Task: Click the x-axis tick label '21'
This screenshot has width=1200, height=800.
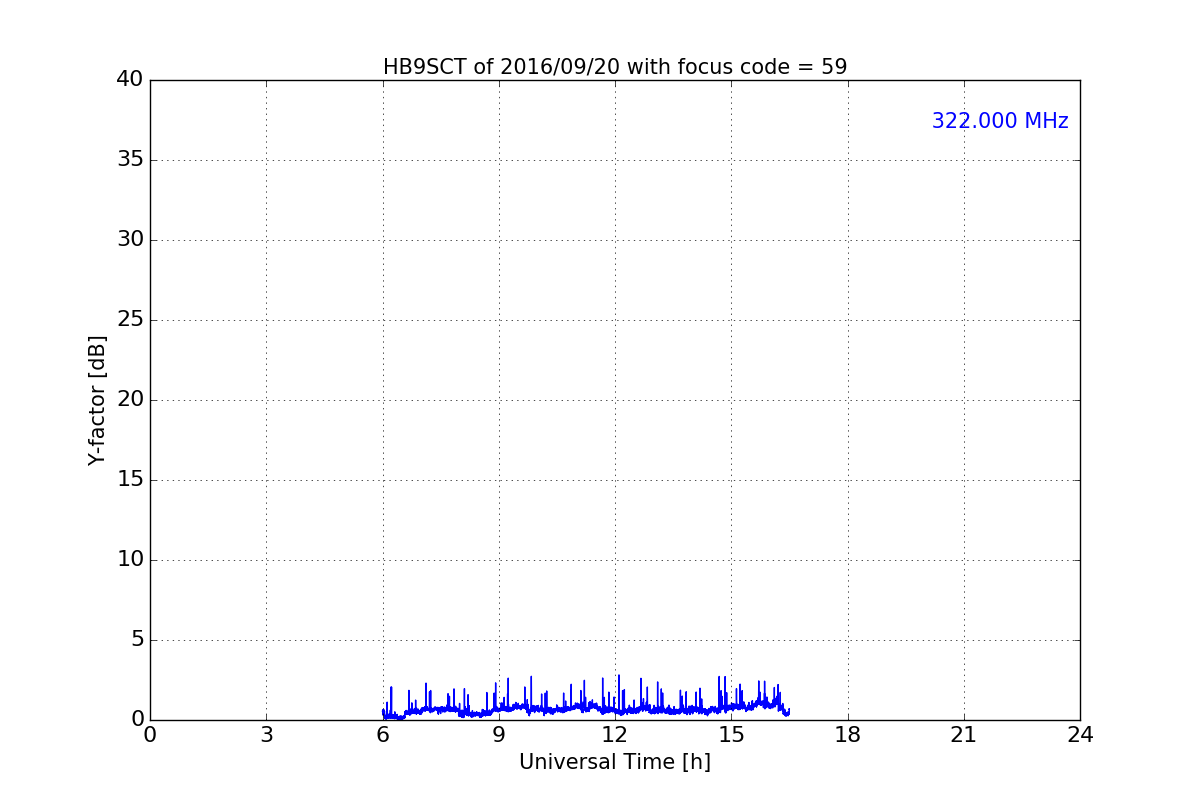Action: tap(964, 735)
